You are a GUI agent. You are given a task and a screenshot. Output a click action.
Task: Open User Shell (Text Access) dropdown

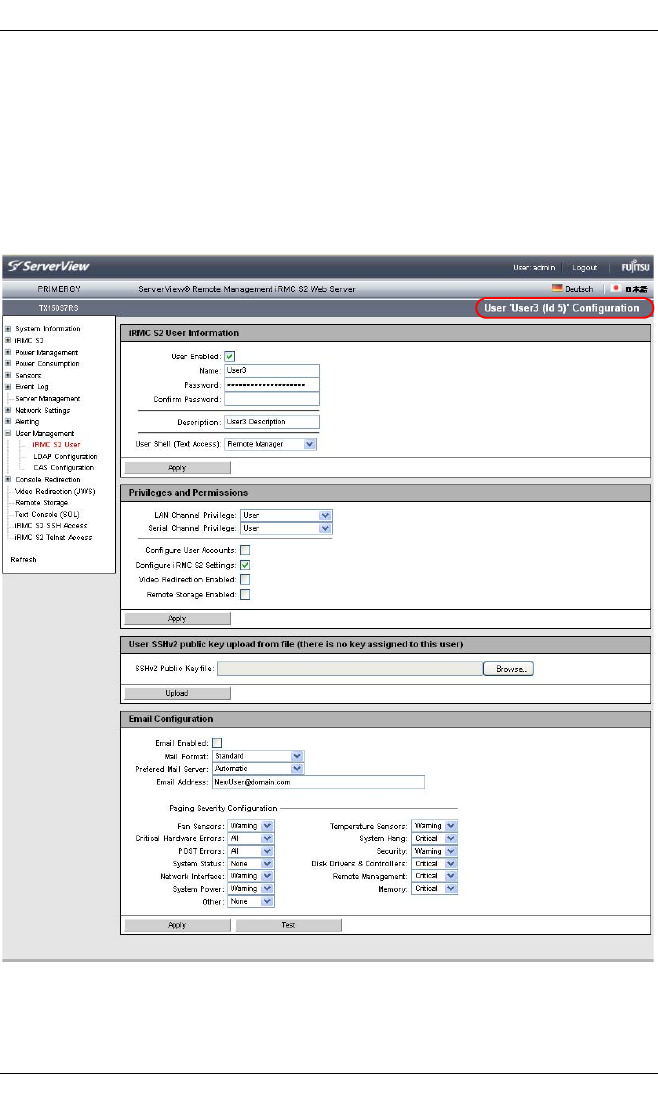tap(271, 445)
